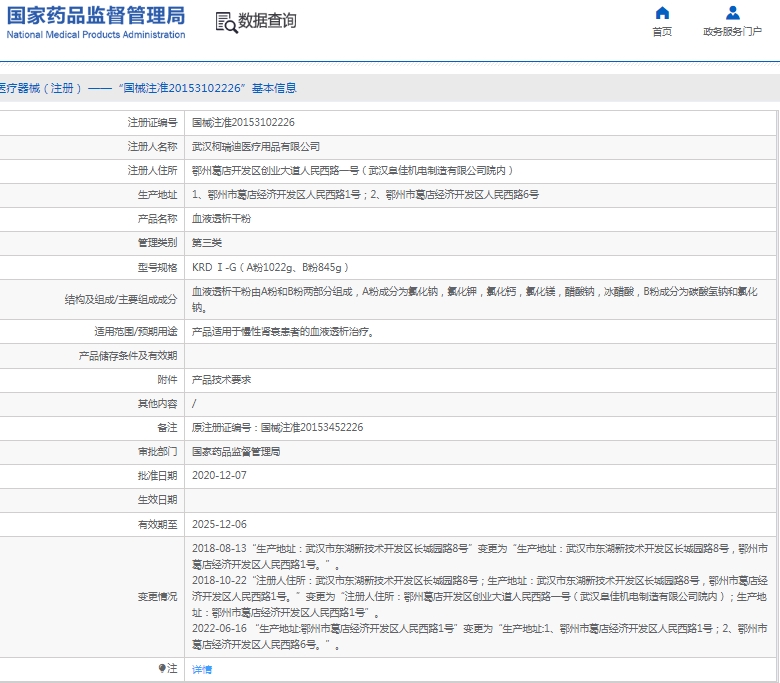Open the 政务服务门户 user icon
The image size is (780, 683).
(733, 12)
